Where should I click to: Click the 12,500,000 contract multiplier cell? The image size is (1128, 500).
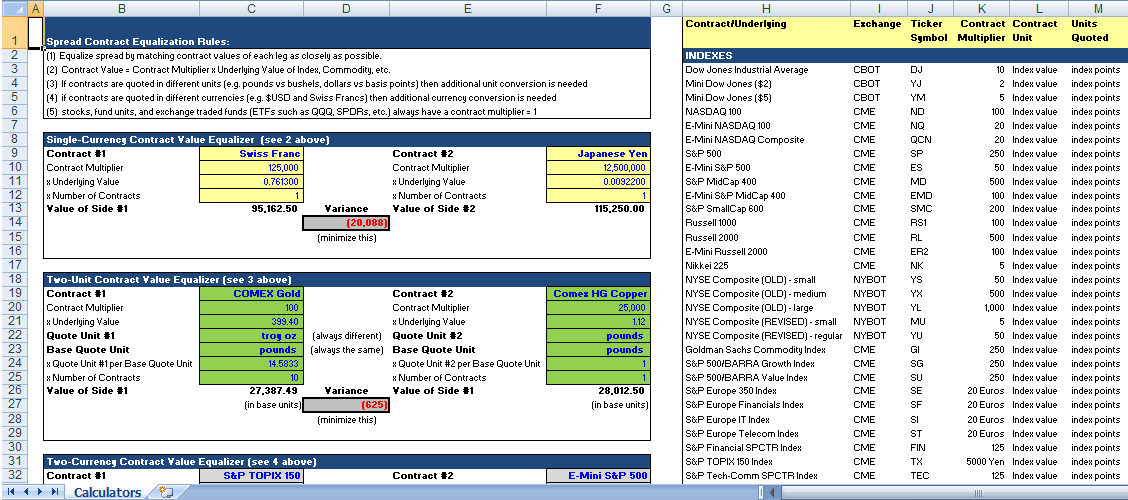[599, 167]
